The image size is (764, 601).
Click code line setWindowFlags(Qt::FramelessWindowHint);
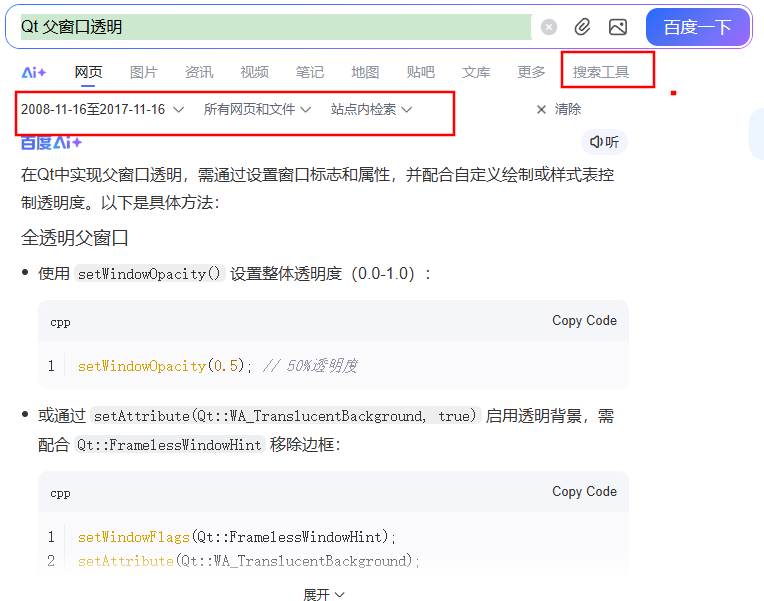237,537
